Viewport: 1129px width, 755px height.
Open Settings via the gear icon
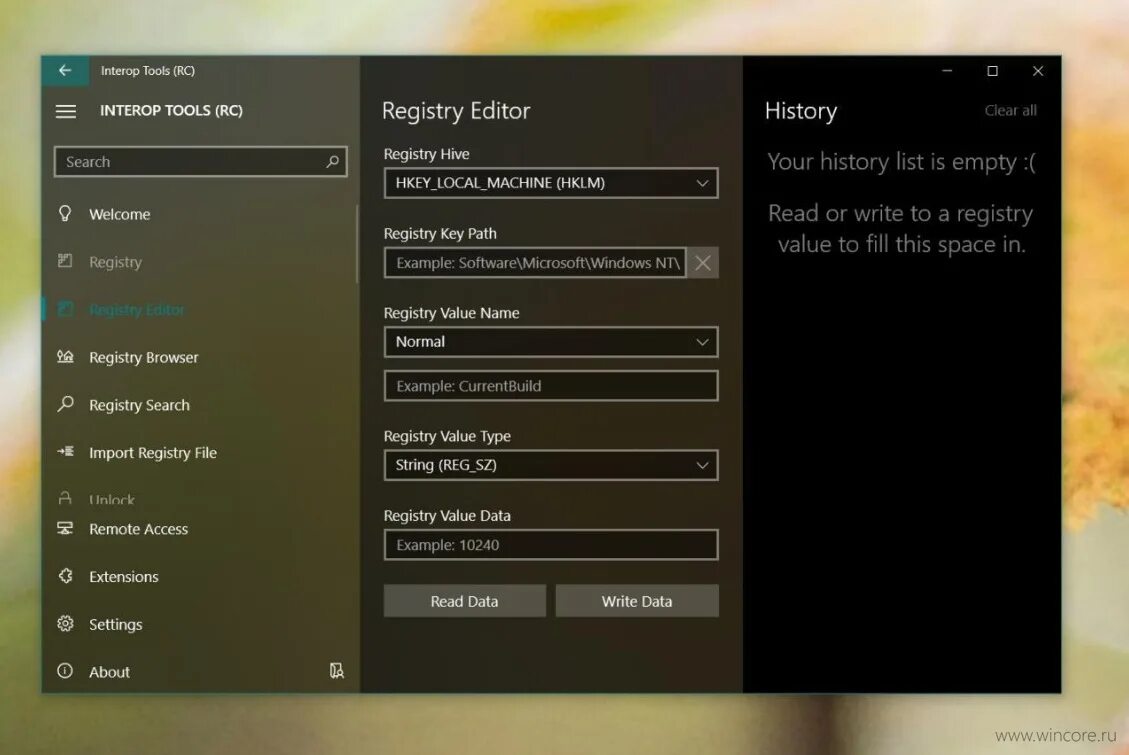(x=64, y=624)
